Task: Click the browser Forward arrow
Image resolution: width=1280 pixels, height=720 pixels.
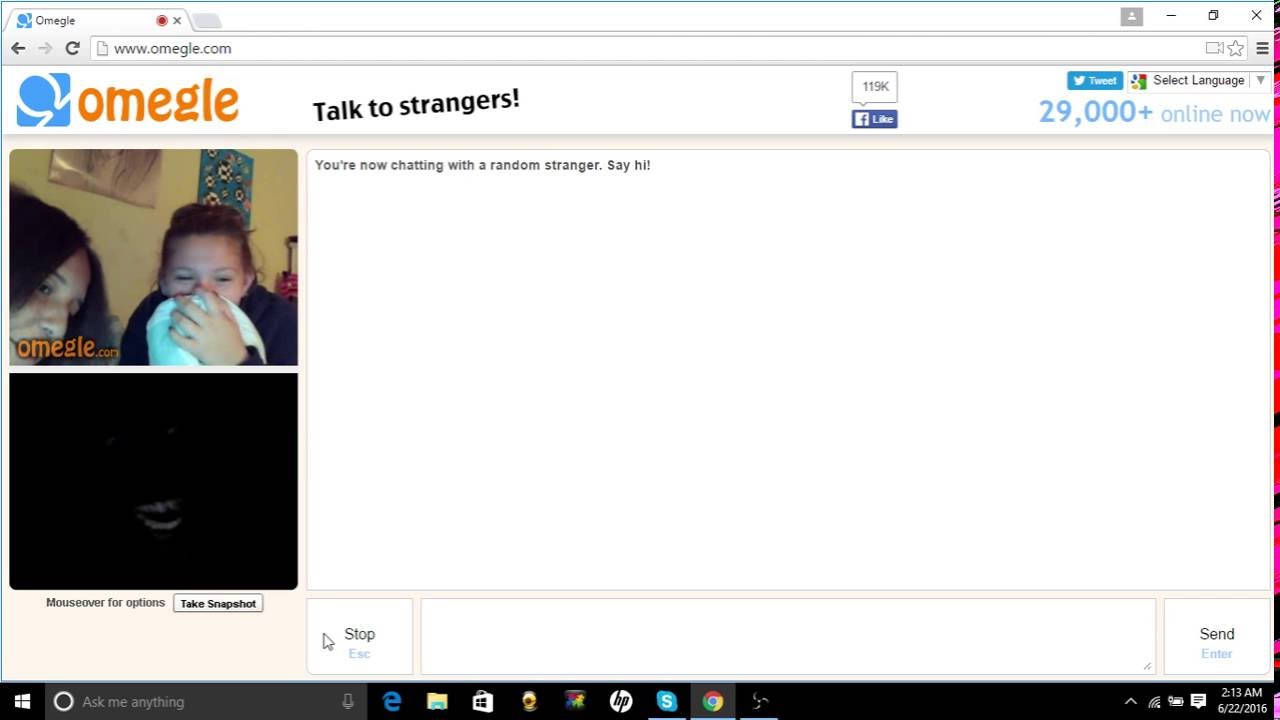Action: pos(45,48)
